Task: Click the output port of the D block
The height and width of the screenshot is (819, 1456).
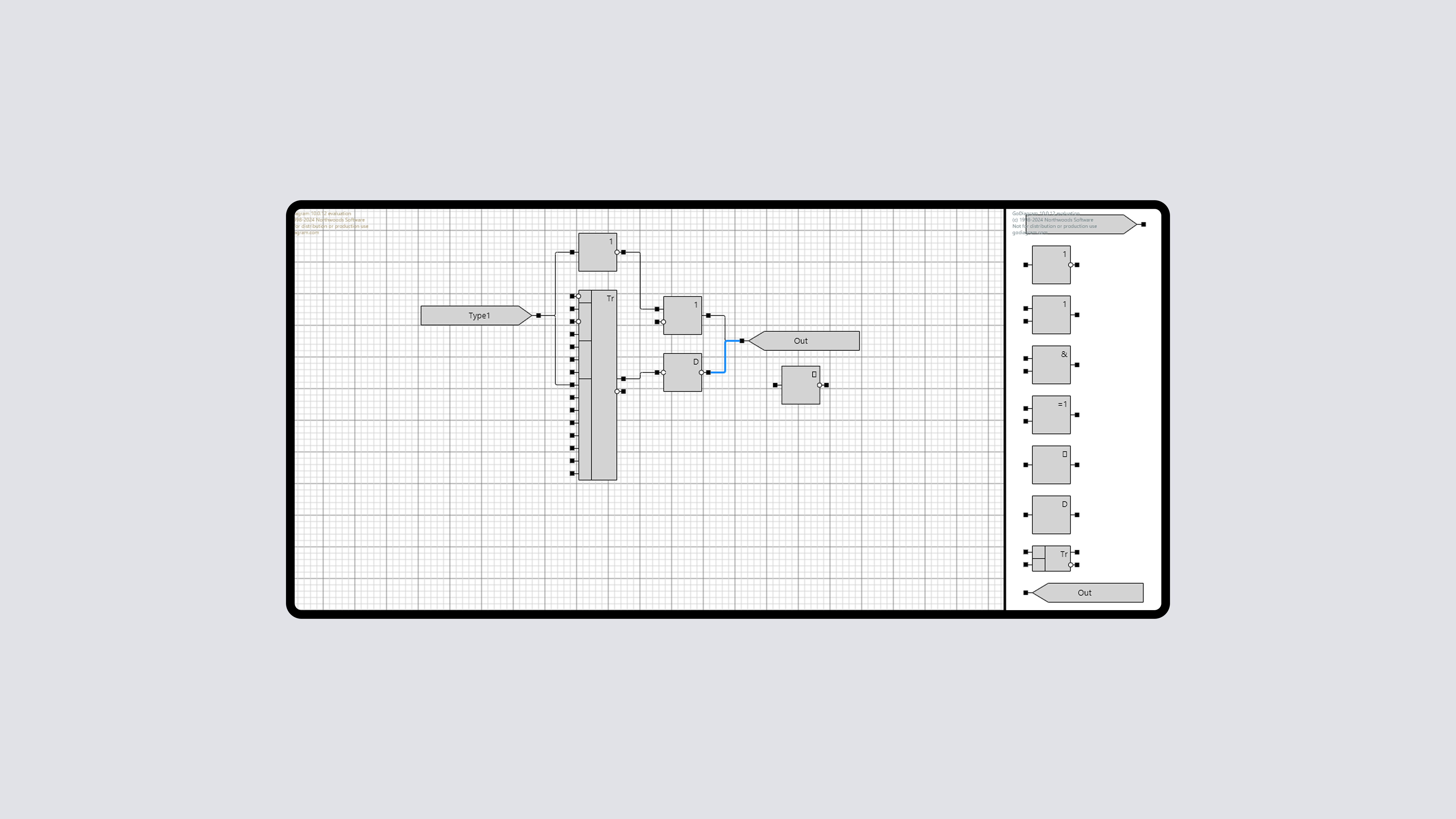Action: (709, 372)
